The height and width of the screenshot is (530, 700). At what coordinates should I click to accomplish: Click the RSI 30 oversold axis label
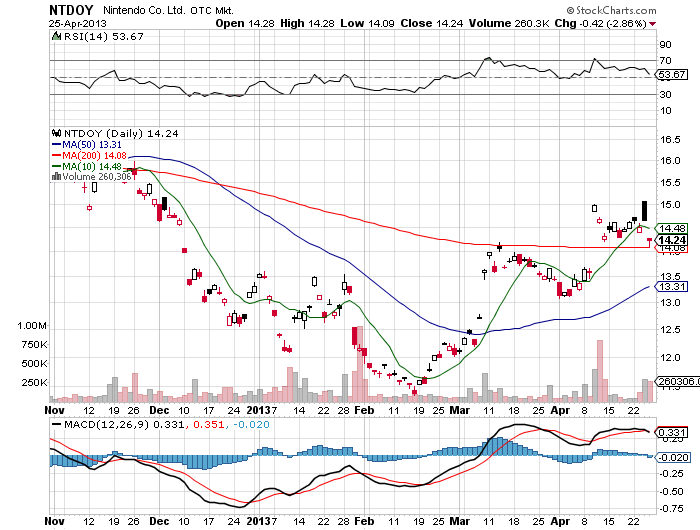[x=665, y=94]
